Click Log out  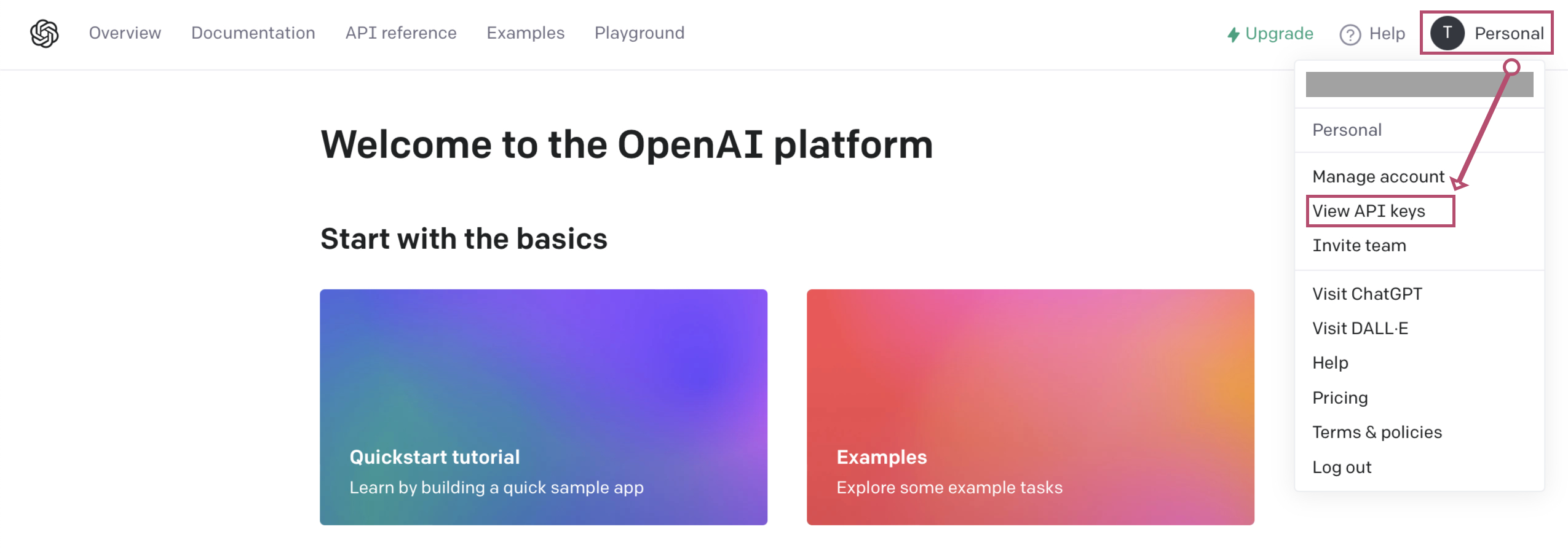1342,468
